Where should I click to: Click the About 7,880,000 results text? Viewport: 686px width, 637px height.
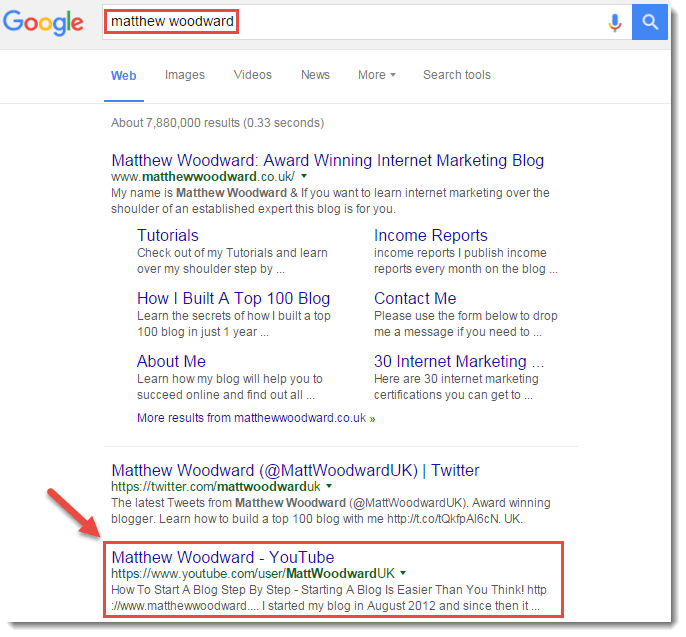click(217, 123)
